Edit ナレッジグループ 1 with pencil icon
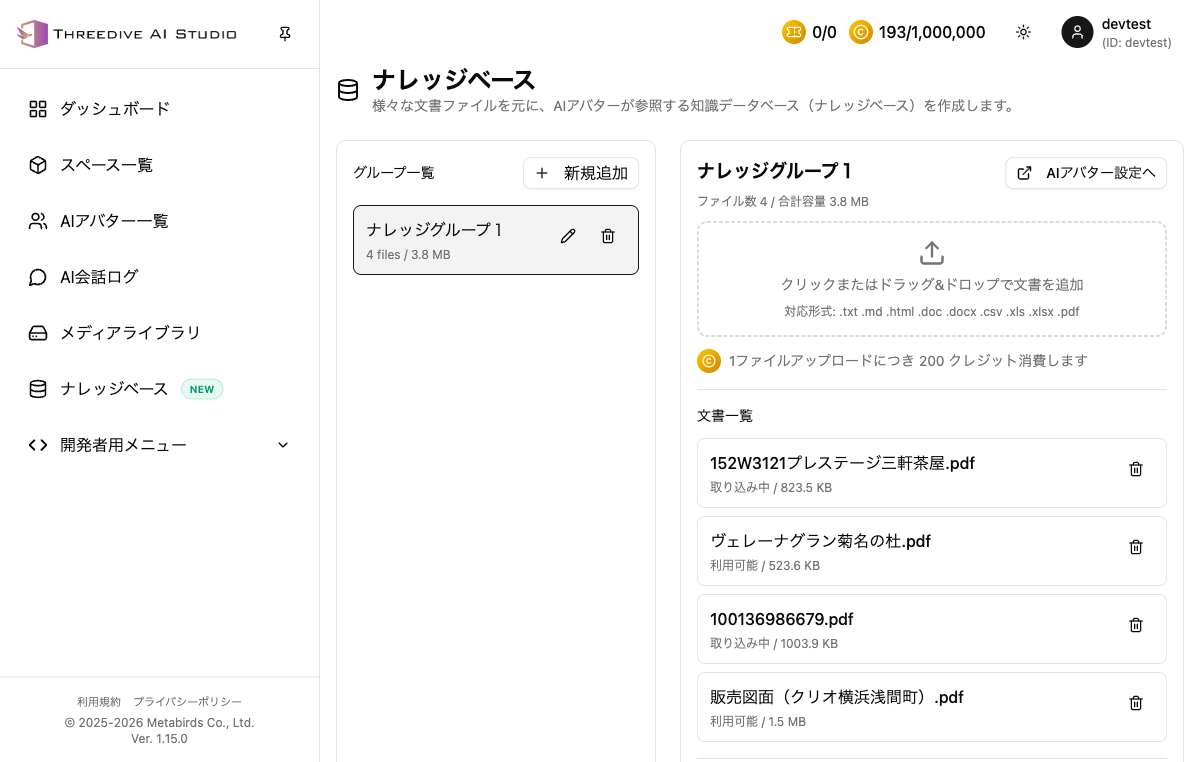1200x762 pixels. (x=568, y=236)
